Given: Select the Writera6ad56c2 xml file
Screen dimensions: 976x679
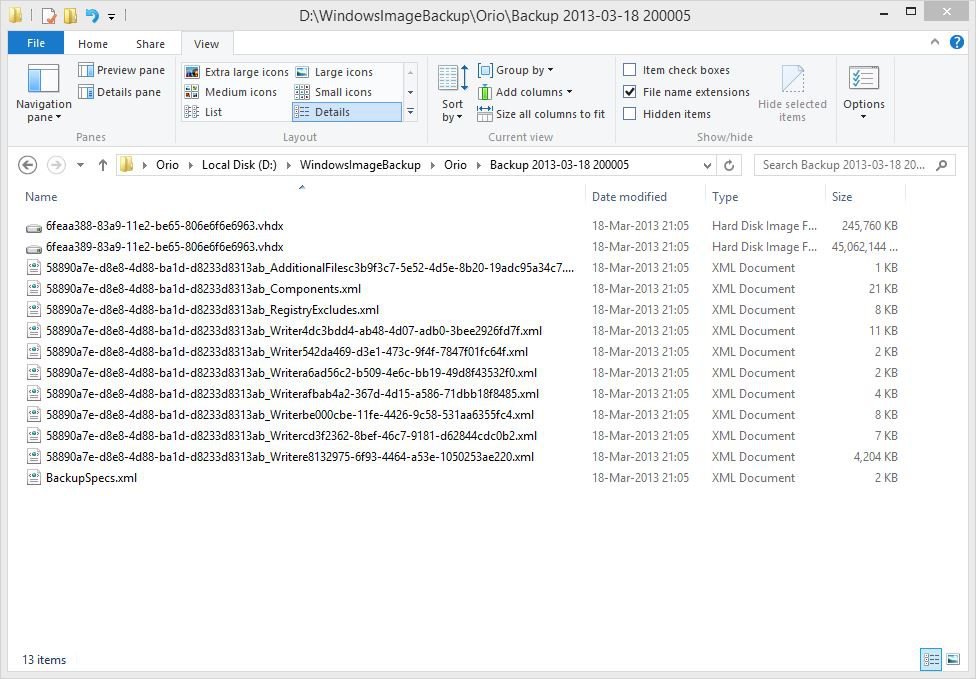Looking at the screenshot, I should coord(291,373).
